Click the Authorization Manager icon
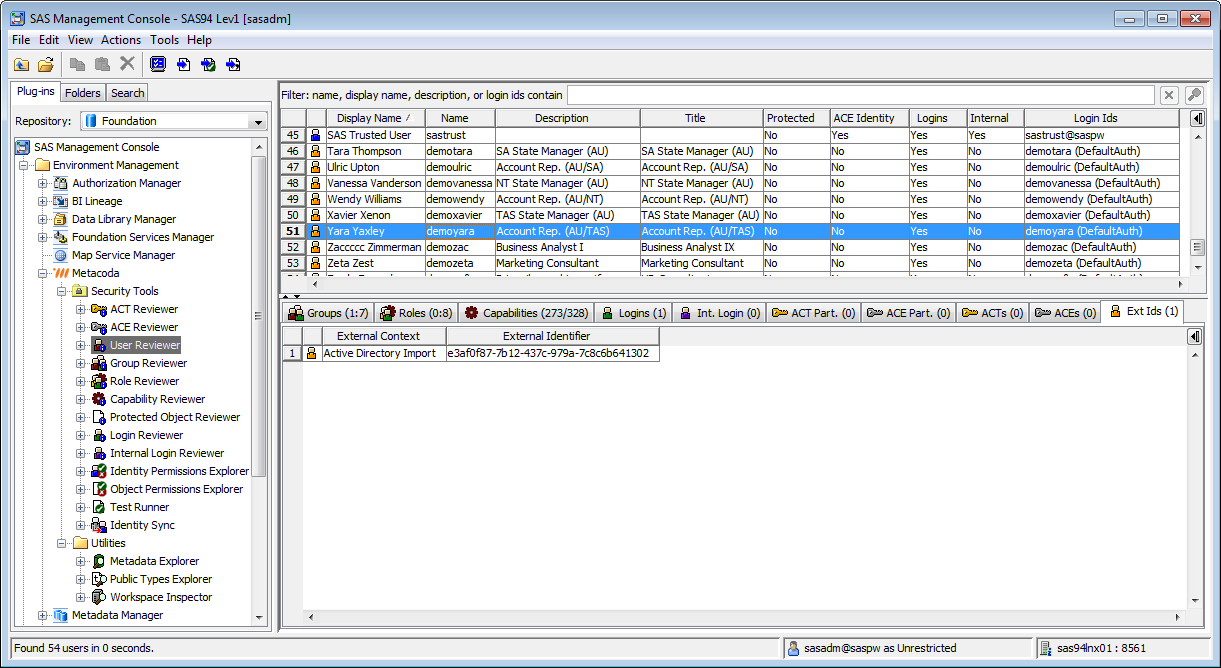 pyautogui.click(x=61, y=183)
